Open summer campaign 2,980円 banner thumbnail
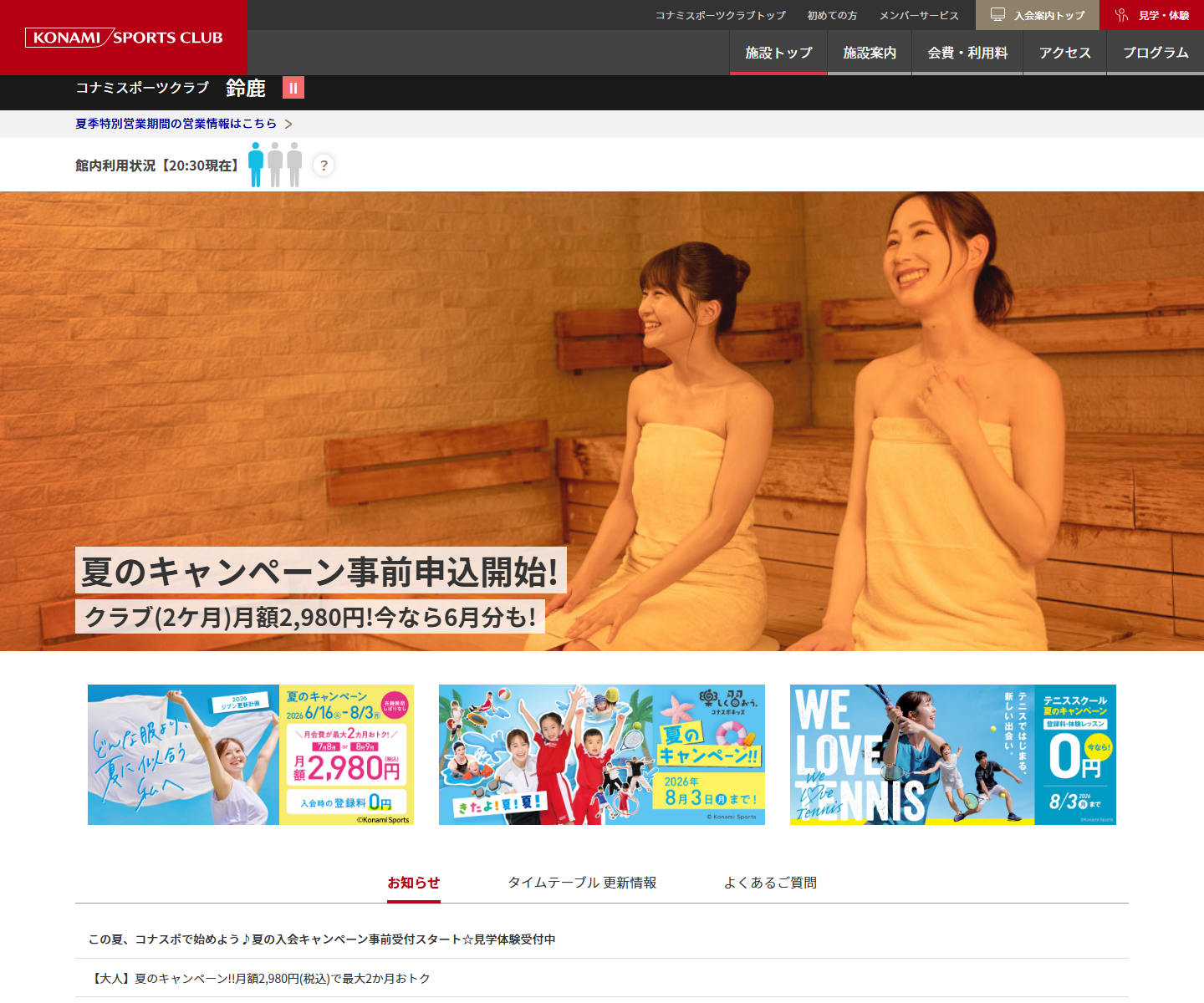Viewport: 1204px width, 1003px height. [x=251, y=755]
